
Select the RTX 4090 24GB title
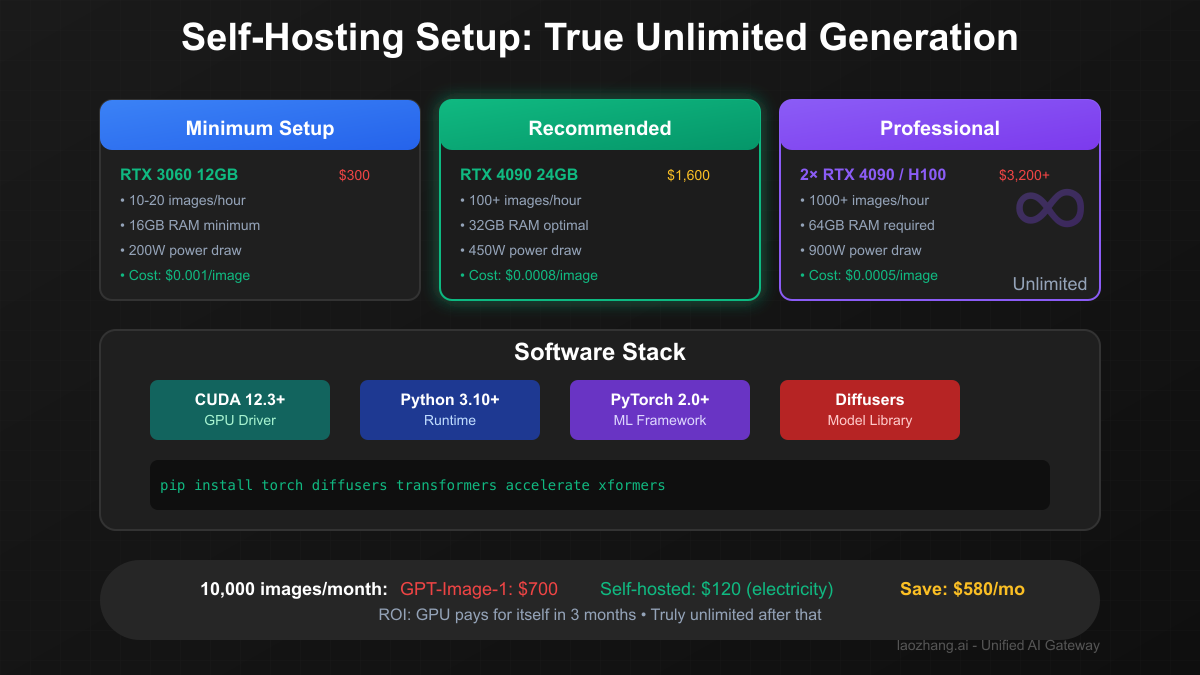[x=518, y=174]
